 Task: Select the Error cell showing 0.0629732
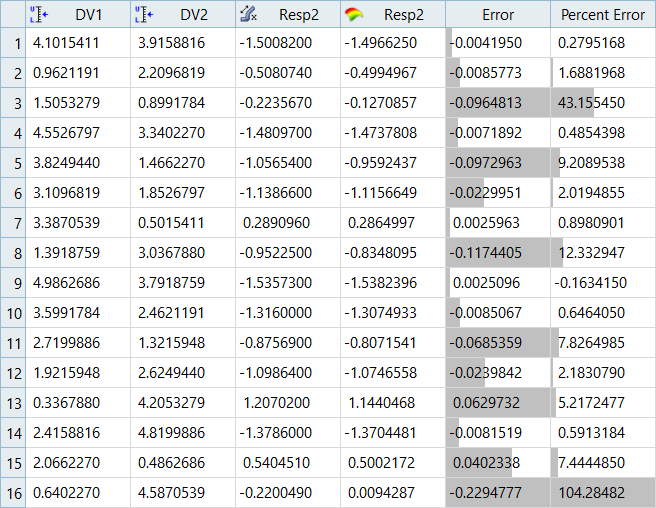497,403
